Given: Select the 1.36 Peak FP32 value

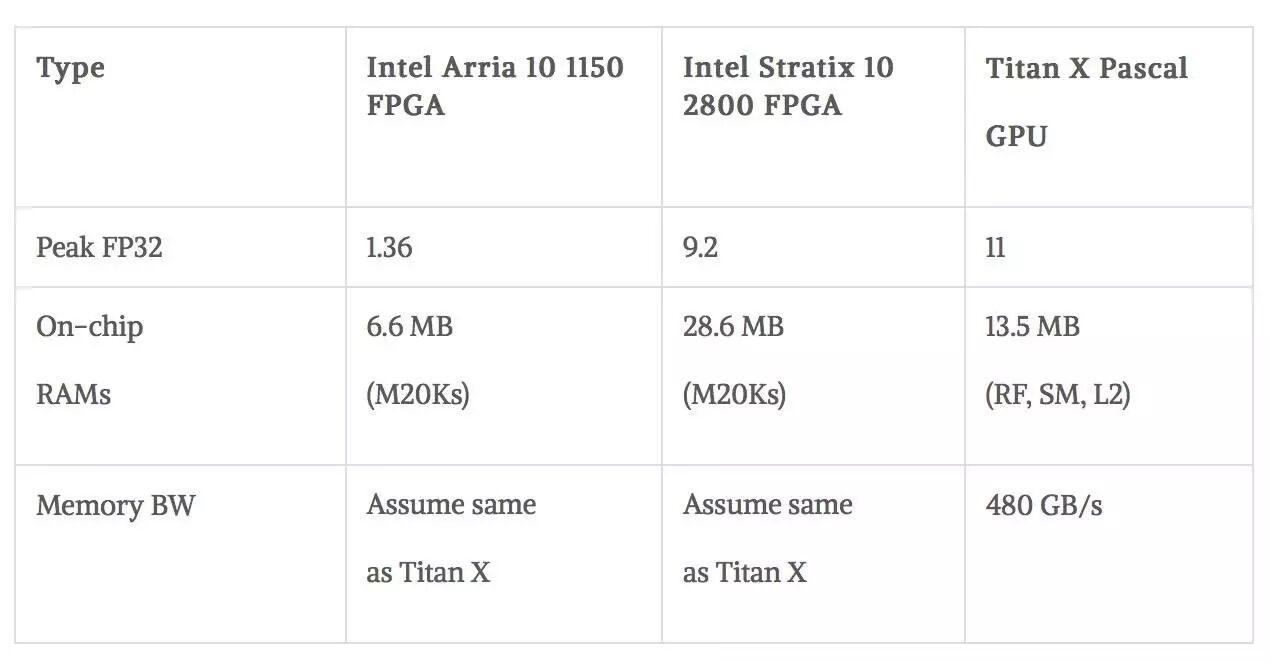Looking at the screenshot, I should [389, 248].
